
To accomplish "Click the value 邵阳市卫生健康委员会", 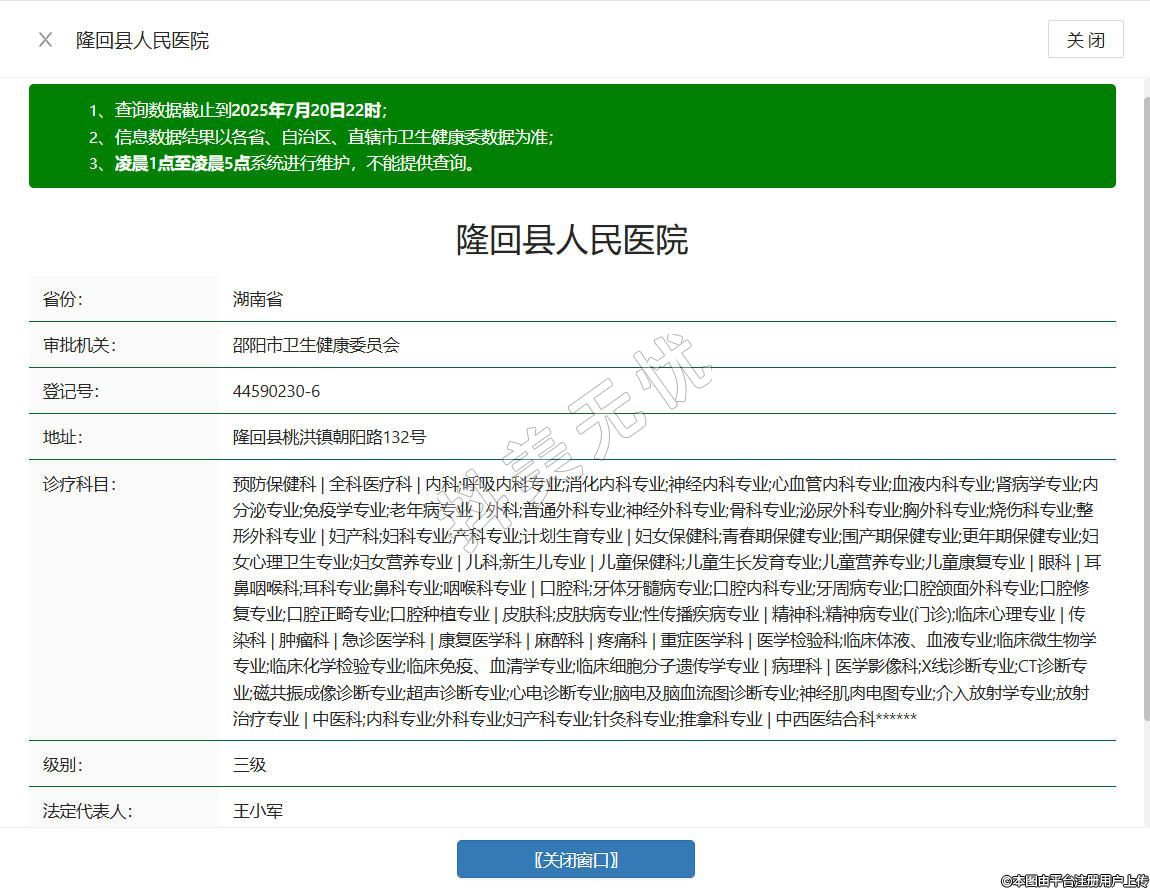I will (x=316, y=345).
